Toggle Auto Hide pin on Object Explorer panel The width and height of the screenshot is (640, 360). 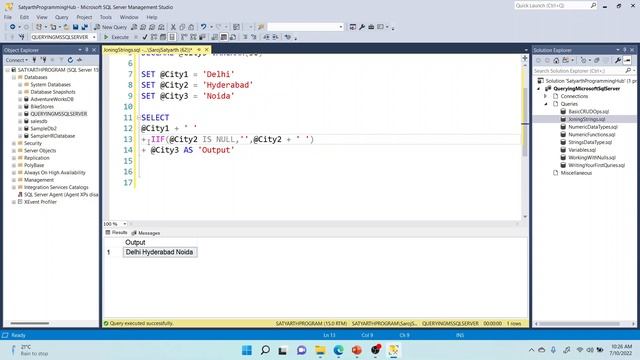pyautogui.click(x=87, y=50)
